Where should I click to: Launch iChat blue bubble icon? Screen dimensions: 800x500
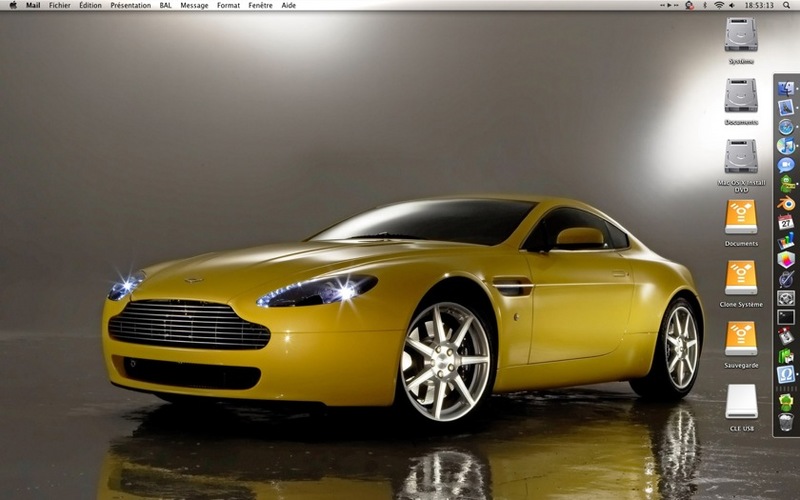(x=786, y=165)
